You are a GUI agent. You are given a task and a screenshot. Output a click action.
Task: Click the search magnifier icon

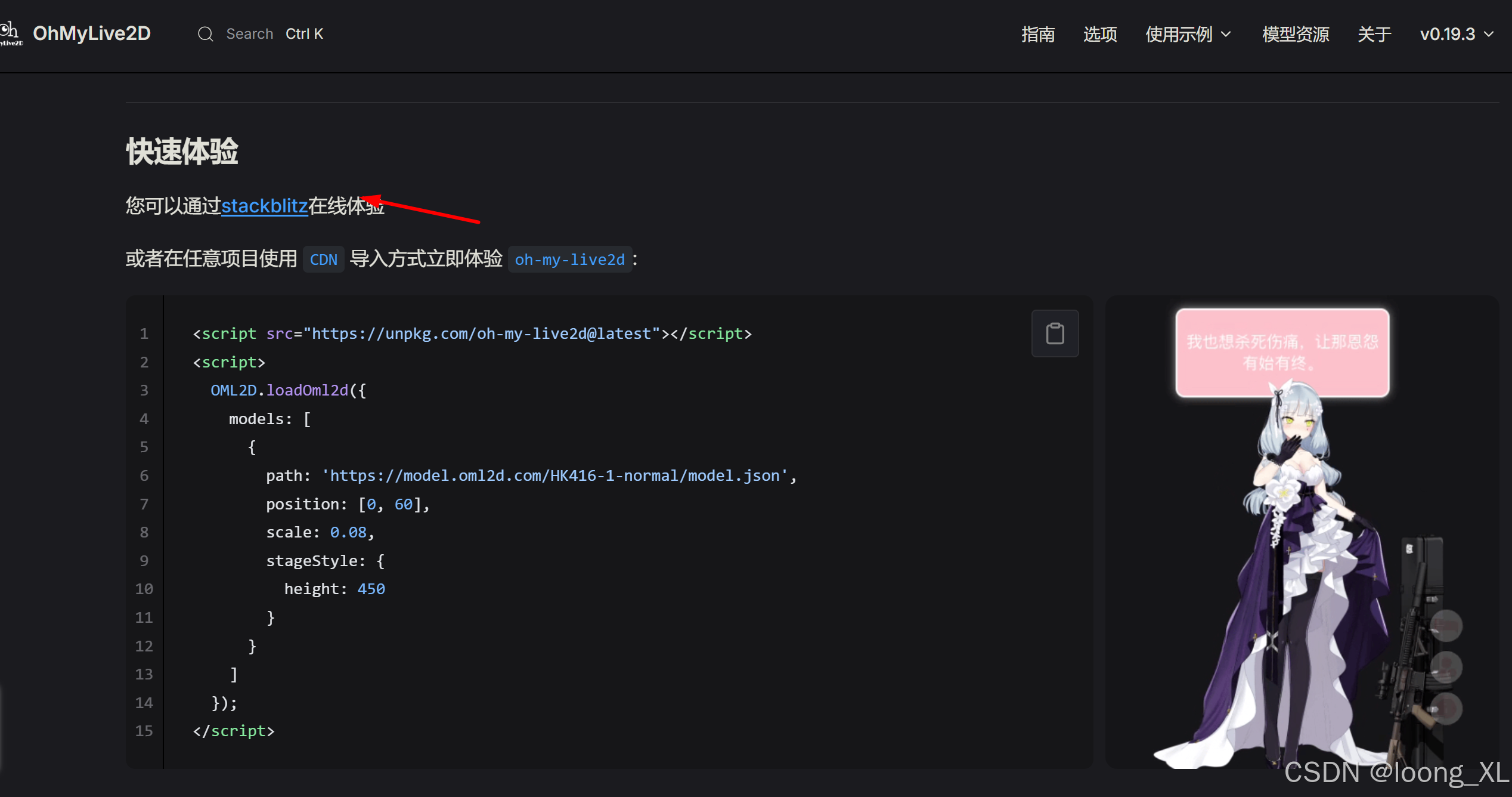(205, 34)
